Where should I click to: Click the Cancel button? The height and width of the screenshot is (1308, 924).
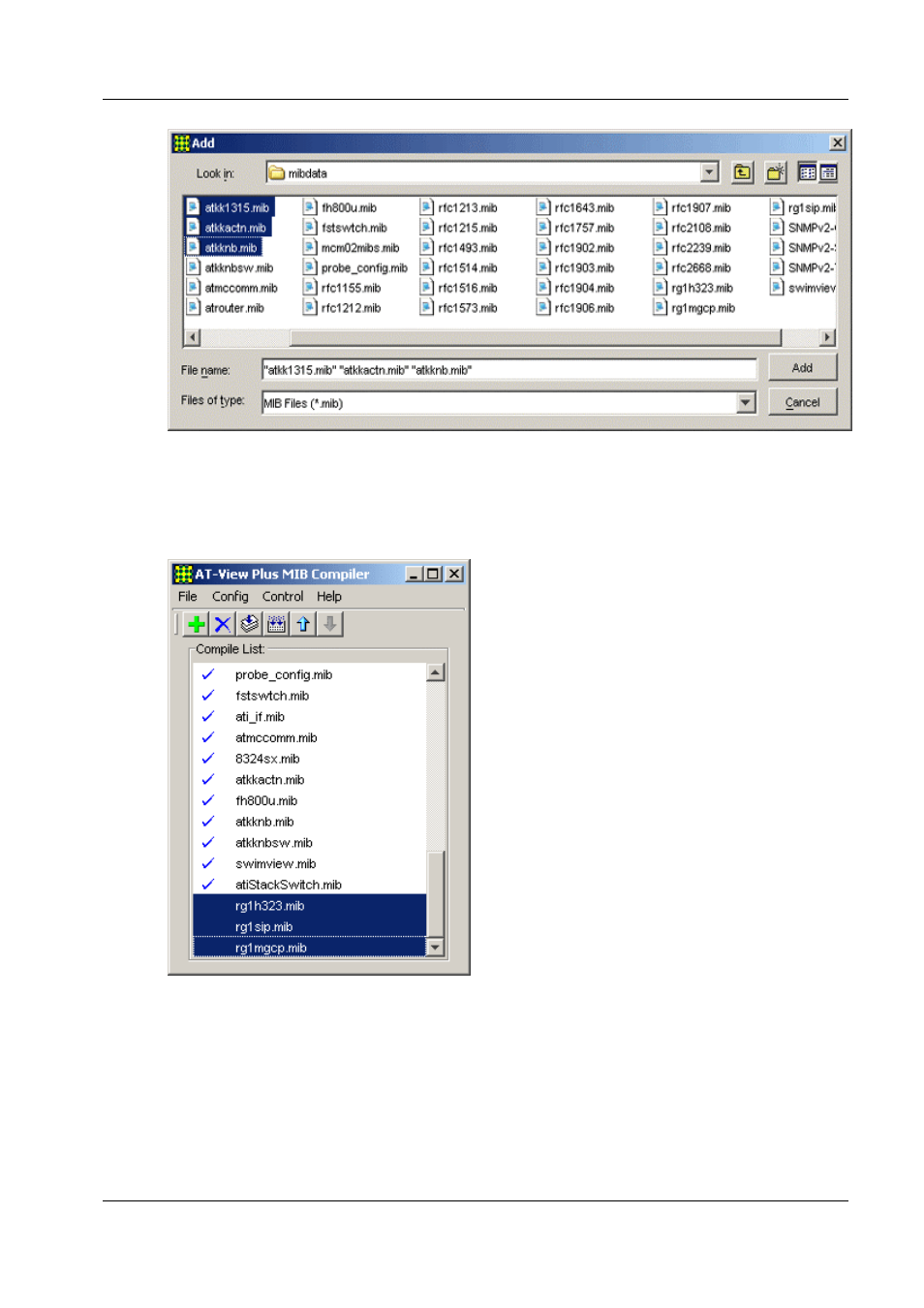pos(802,402)
